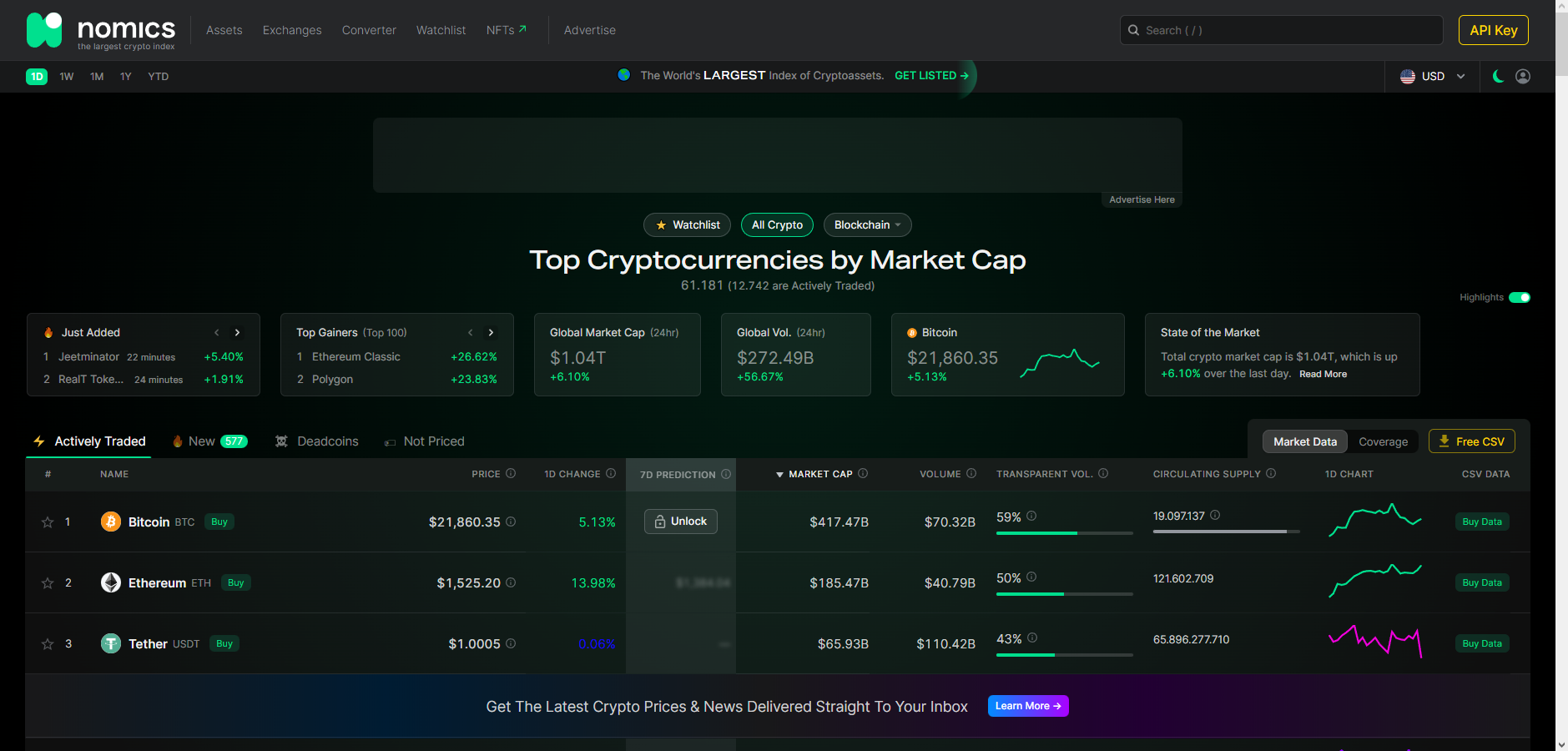Open the USD currency dropdown
This screenshot has width=1568, height=751.
pyautogui.click(x=1433, y=76)
